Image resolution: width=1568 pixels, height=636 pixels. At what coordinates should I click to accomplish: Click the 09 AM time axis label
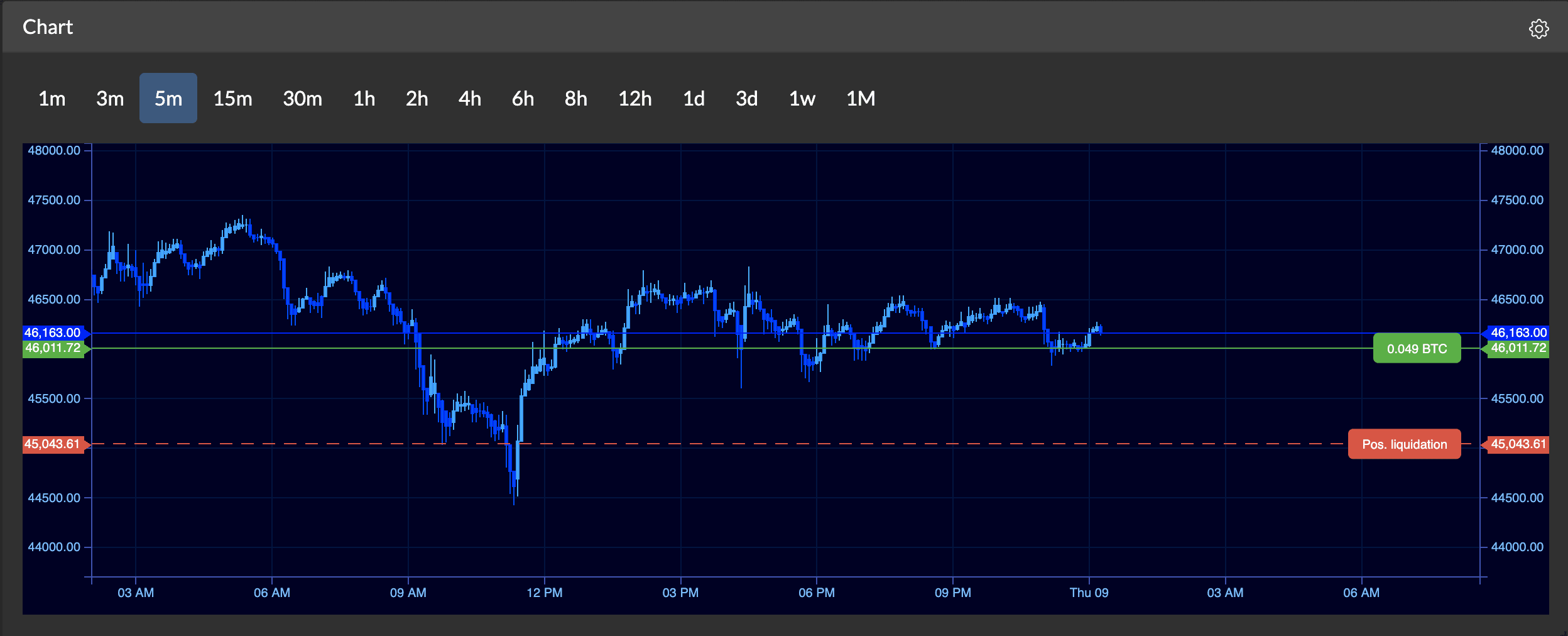pyautogui.click(x=408, y=593)
